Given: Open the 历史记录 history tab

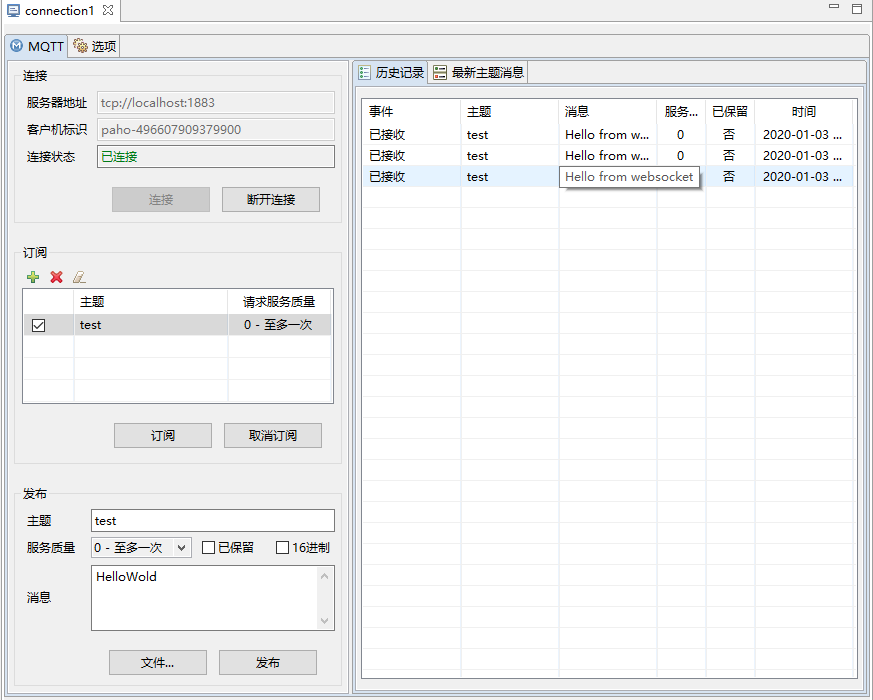Looking at the screenshot, I should coord(391,72).
